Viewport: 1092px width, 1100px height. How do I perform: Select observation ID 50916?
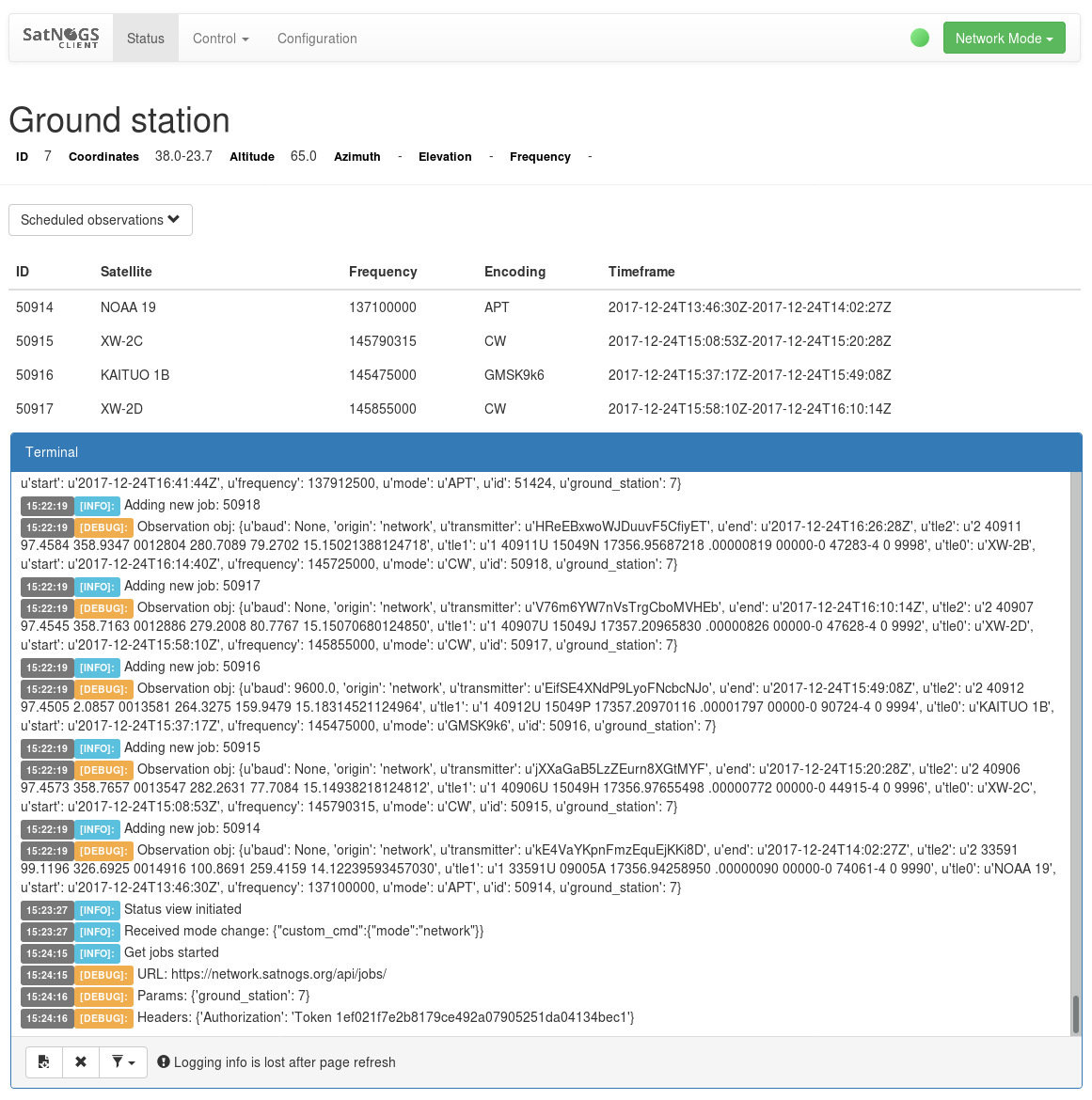pyautogui.click(x=35, y=374)
